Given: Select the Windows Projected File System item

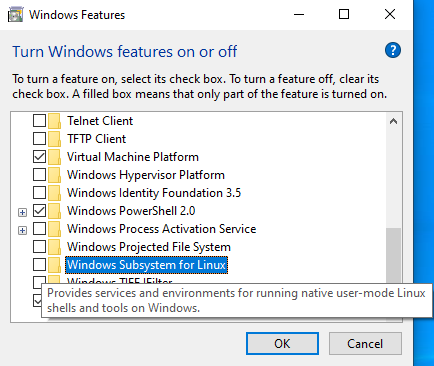Looking at the screenshot, I should pyautogui.click(x=149, y=247).
